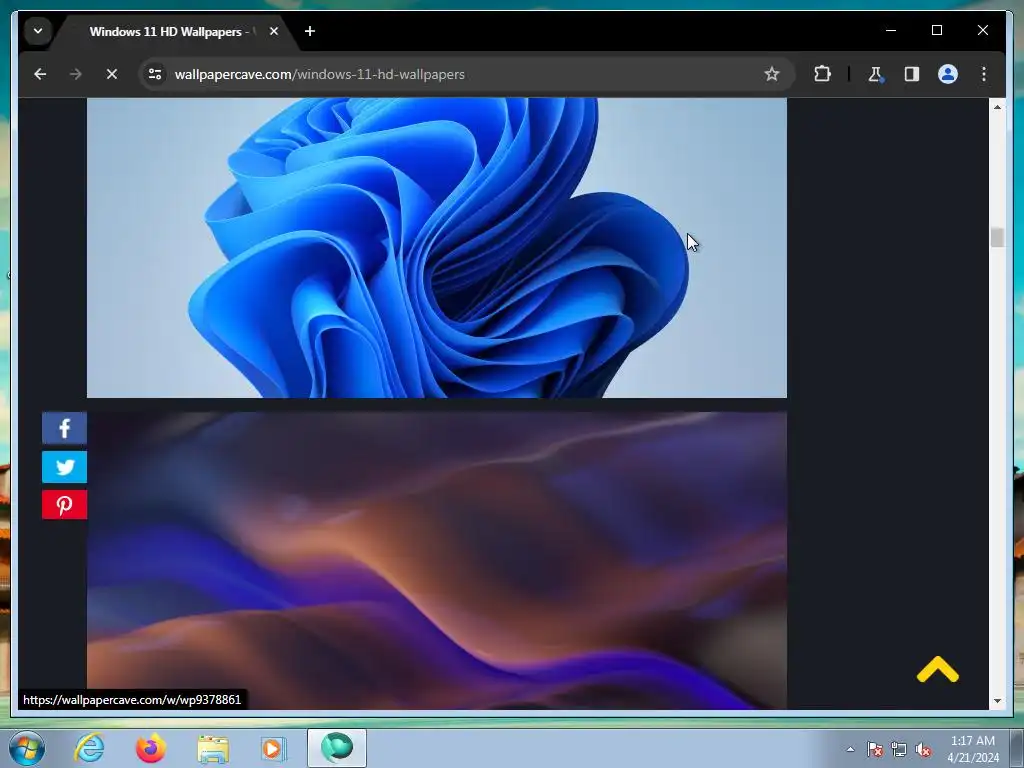Open the muted volume tray icon
This screenshot has width=1024, height=768.
point(923,749)
